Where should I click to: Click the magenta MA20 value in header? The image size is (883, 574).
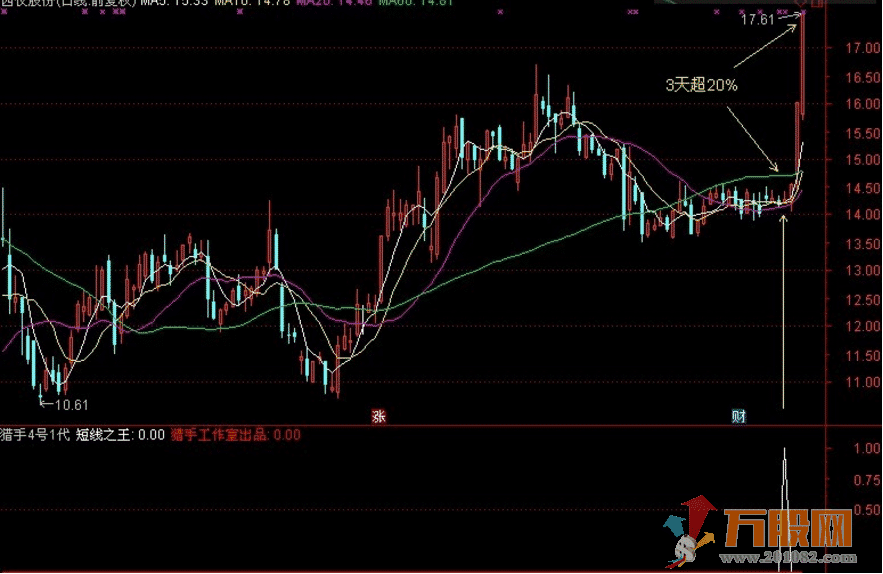coord(335,2)
